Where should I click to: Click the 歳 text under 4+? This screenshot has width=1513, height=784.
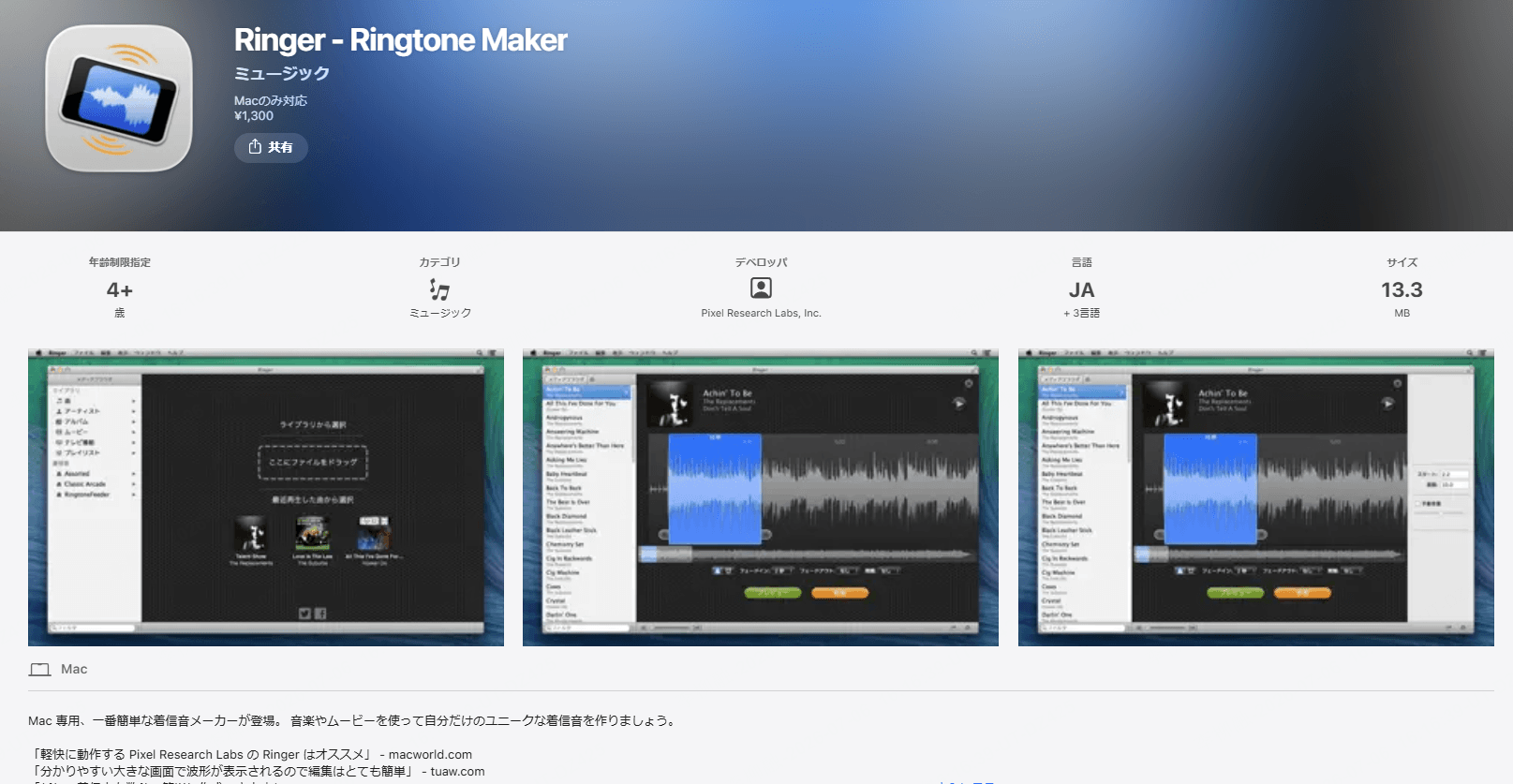(x=120, y=313)
